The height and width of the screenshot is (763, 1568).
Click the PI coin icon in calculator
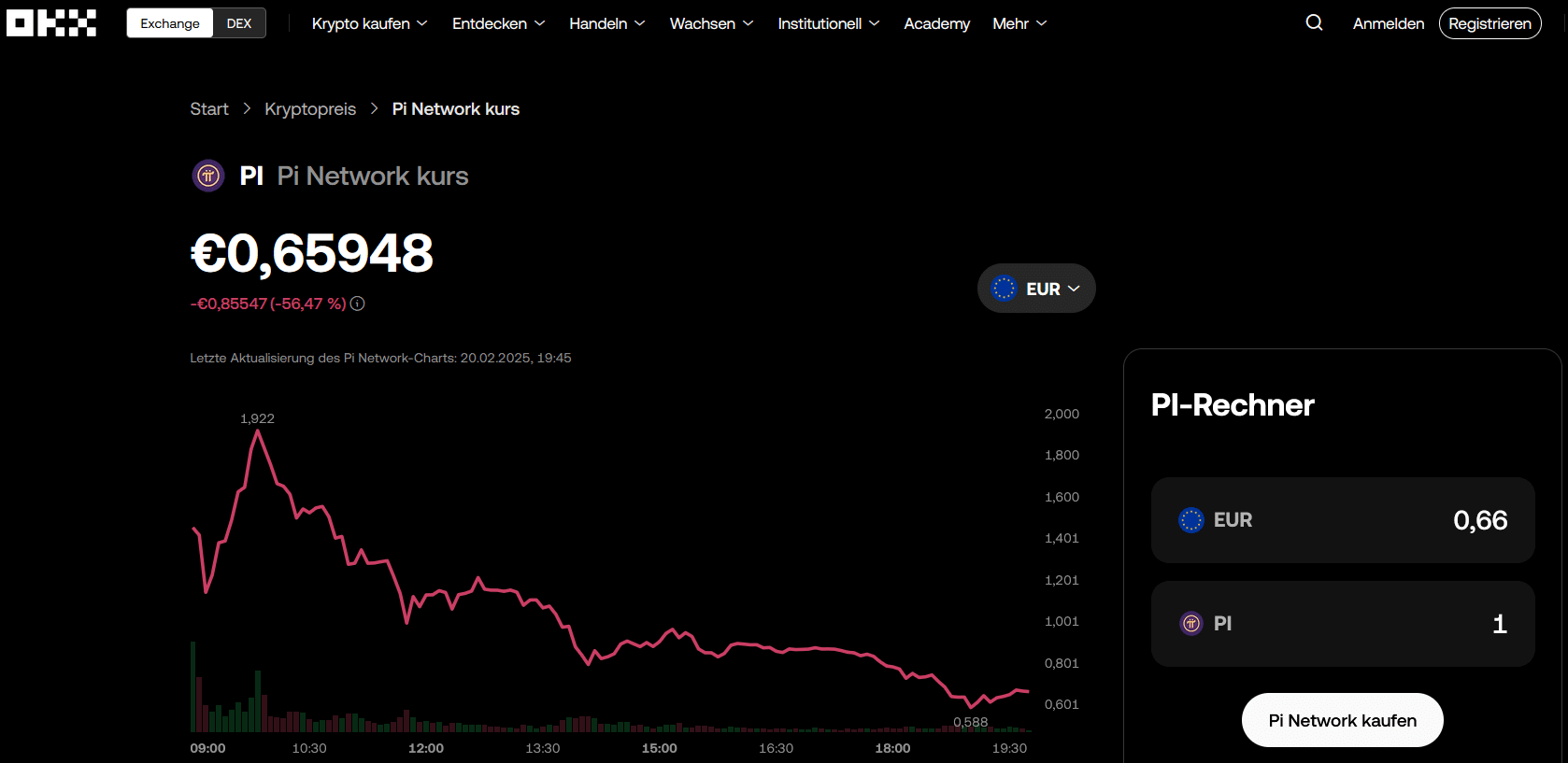tap(1191, 623)
